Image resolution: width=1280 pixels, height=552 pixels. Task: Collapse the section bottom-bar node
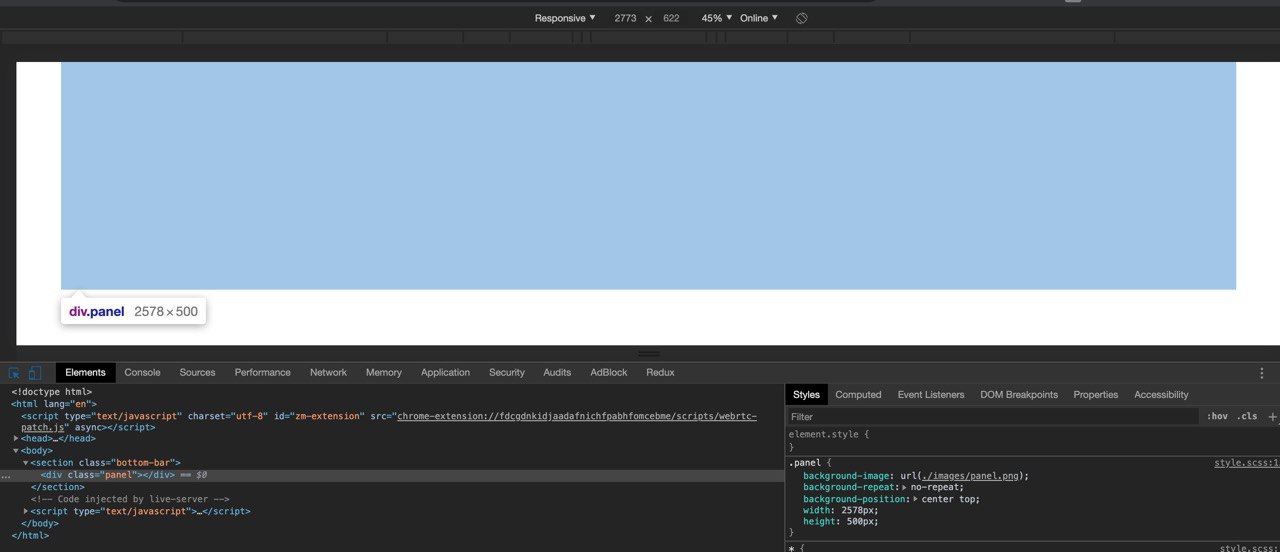click(26, 463)
